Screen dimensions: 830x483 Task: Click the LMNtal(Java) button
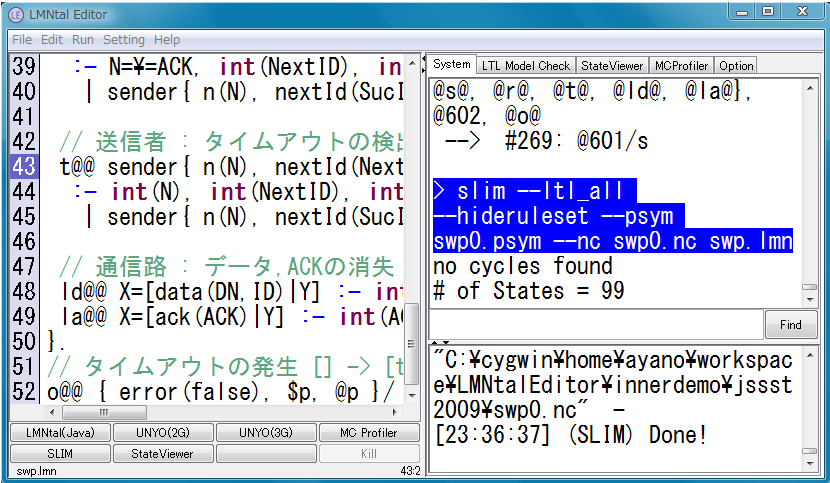click(x=59, y=433)
